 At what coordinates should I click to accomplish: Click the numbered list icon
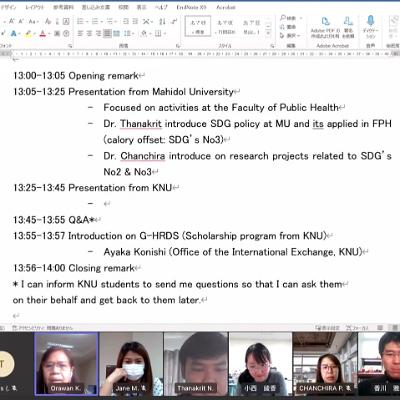click(x=95, y=22)
